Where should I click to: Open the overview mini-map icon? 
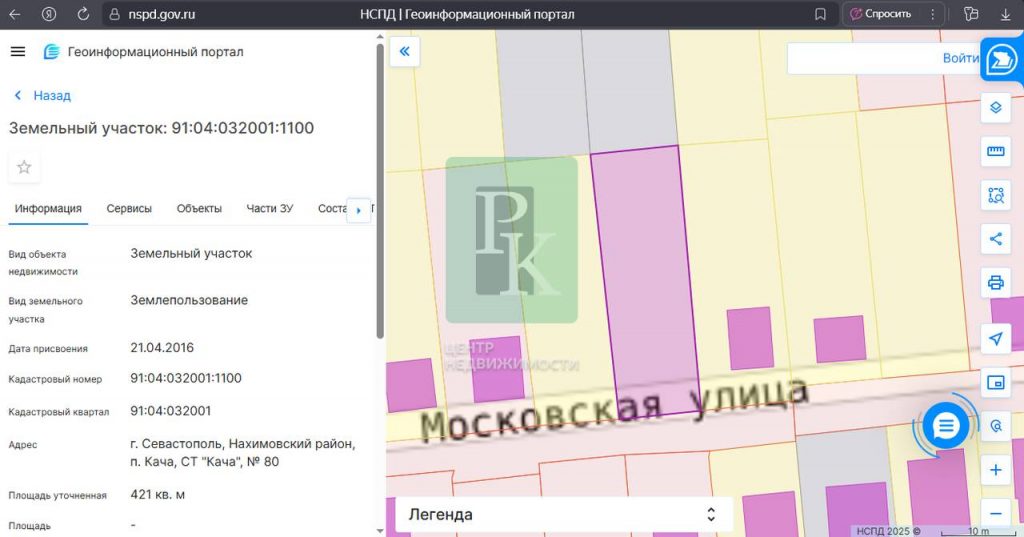click(x=995, y=382)
